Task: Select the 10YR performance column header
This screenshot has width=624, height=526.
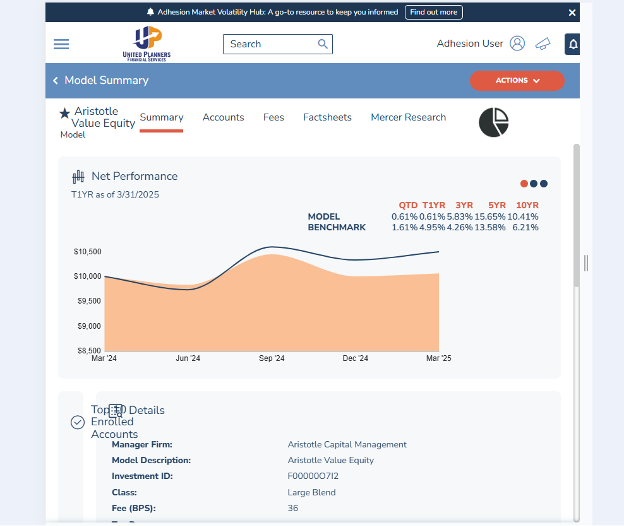Action: [x=527, y=205]
